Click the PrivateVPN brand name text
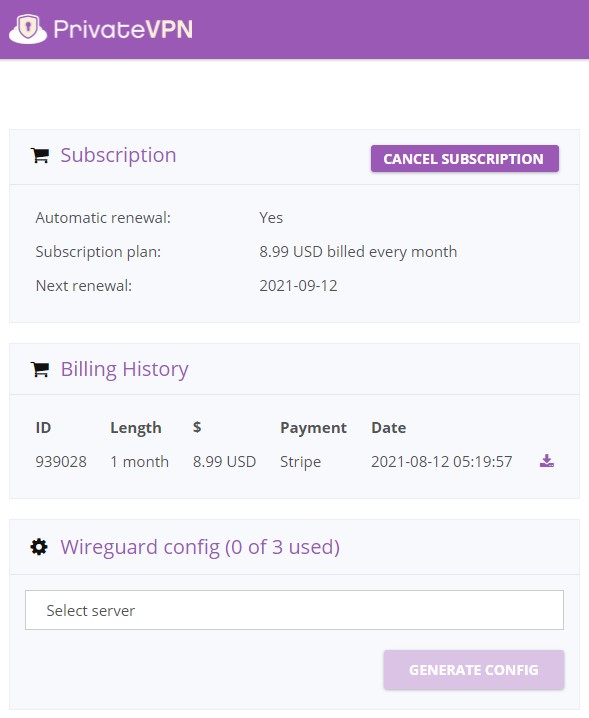This screenshot has height=718, width=589. point(123,29)
